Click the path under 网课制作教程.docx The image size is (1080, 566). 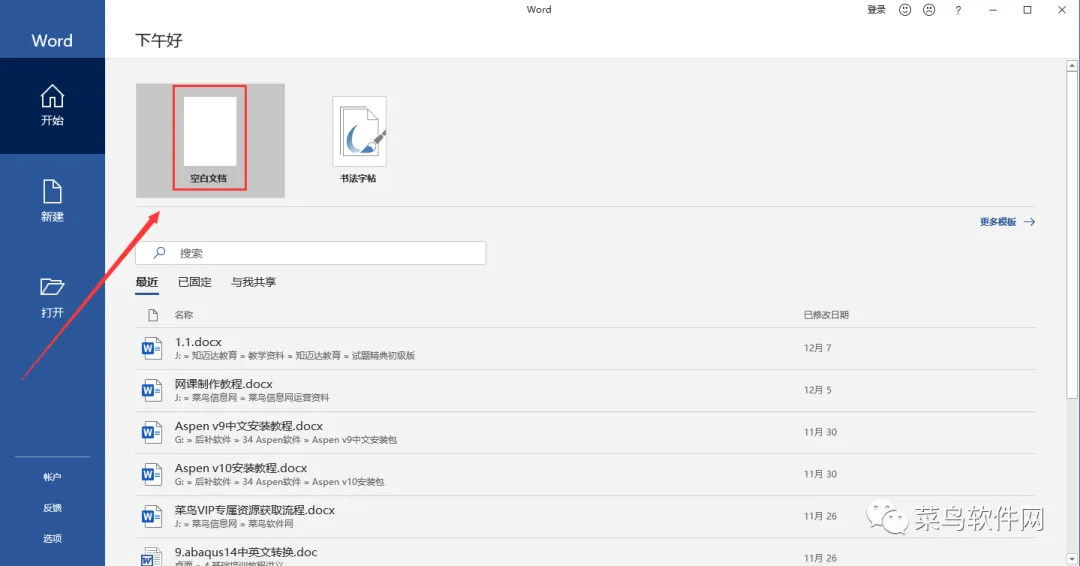point(252,398)
